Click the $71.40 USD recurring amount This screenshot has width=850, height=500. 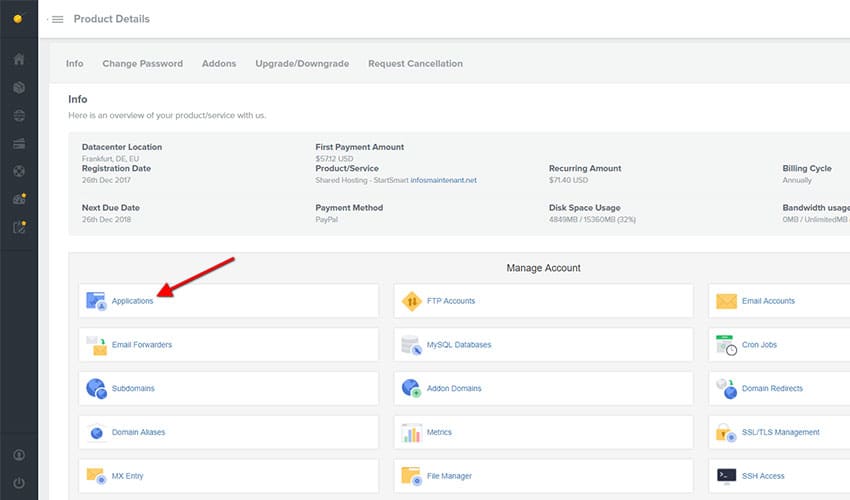[x=568, y=180]
